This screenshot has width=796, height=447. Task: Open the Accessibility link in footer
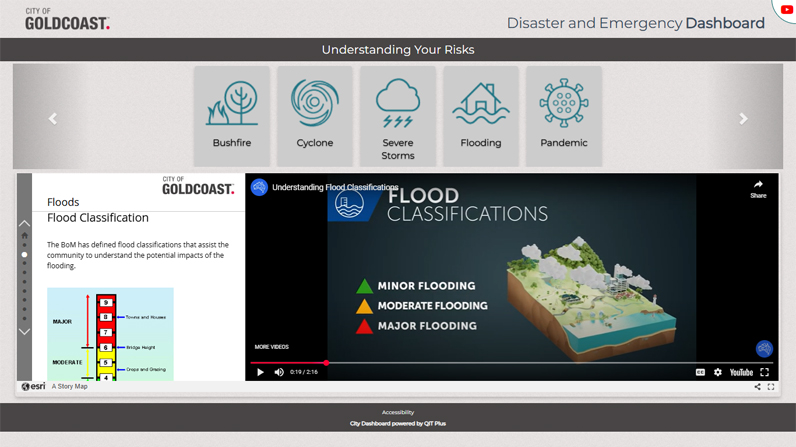click(398, 412)
